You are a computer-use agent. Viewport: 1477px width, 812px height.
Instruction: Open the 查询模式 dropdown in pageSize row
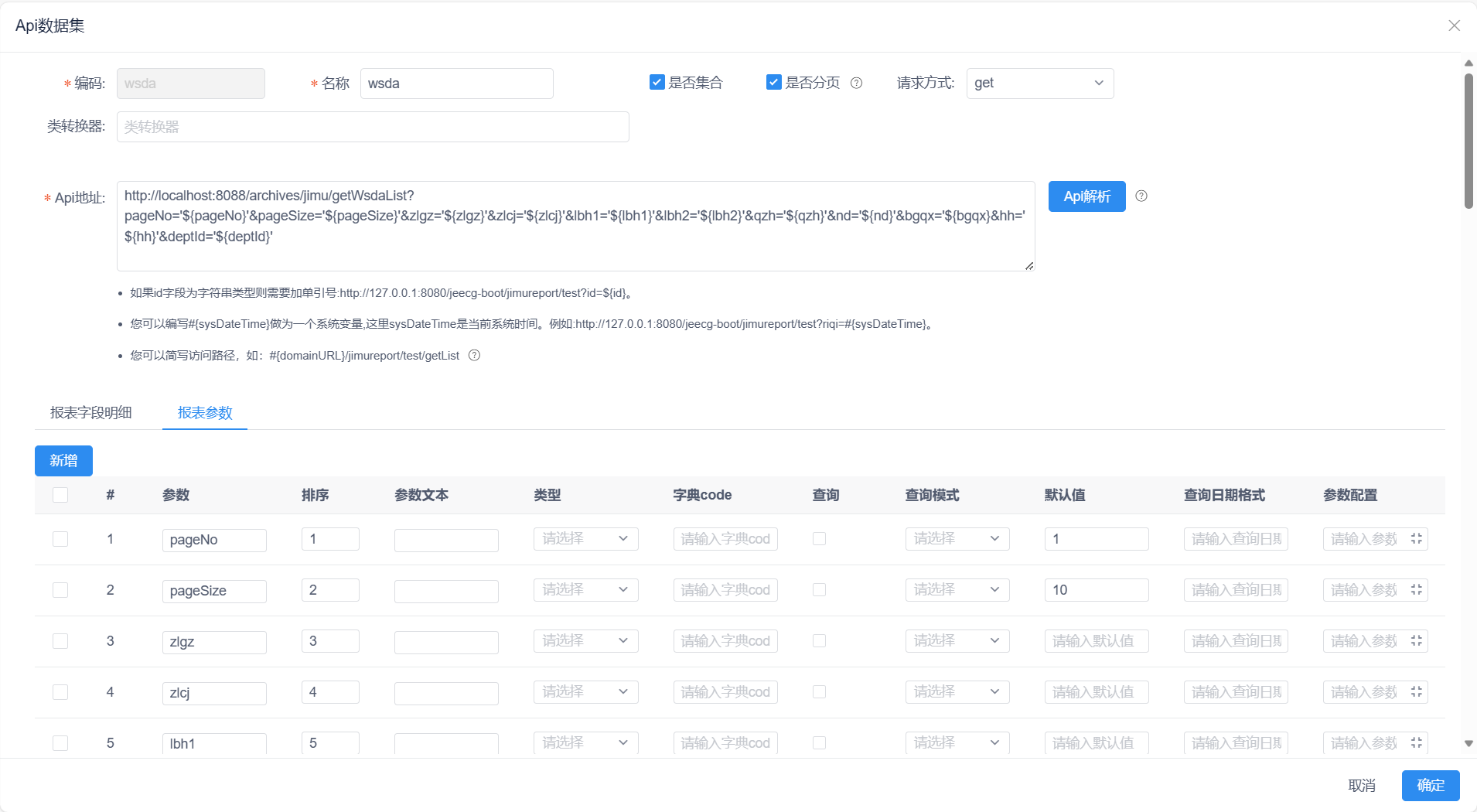tap(957, 589)
